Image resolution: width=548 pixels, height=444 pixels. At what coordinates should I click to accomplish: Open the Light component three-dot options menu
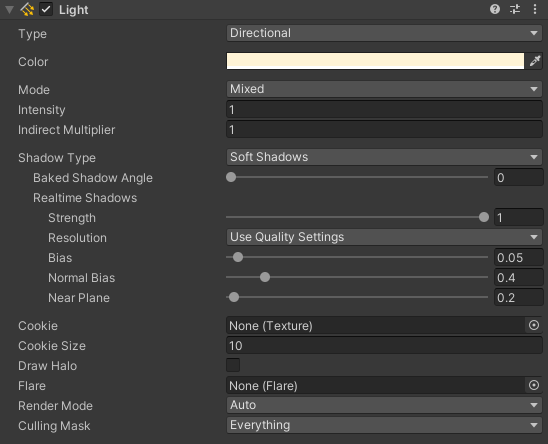(x=535, y=9)
